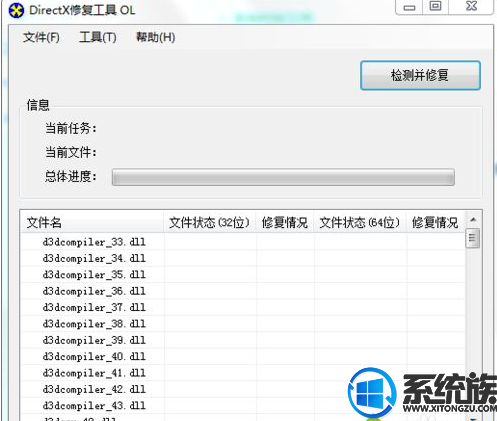Click the DirectX repair tool title icon
Screen dimensions: 497x421
[x=16, y=11]
